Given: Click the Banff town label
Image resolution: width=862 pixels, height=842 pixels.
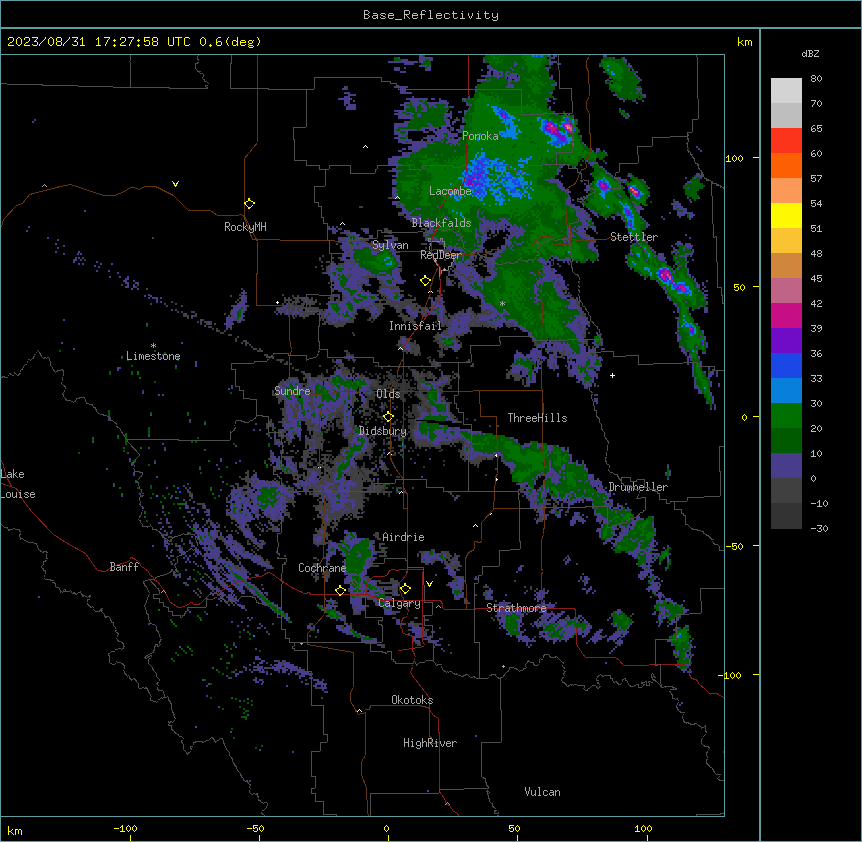Looking at the screenshot, I should [x=124, y=567].
